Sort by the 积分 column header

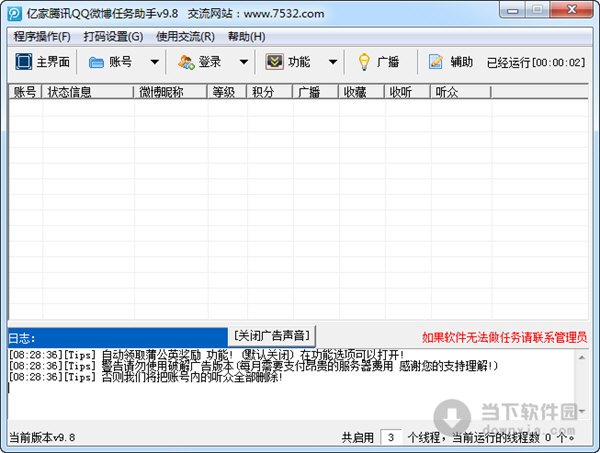[x=270, y=92]
